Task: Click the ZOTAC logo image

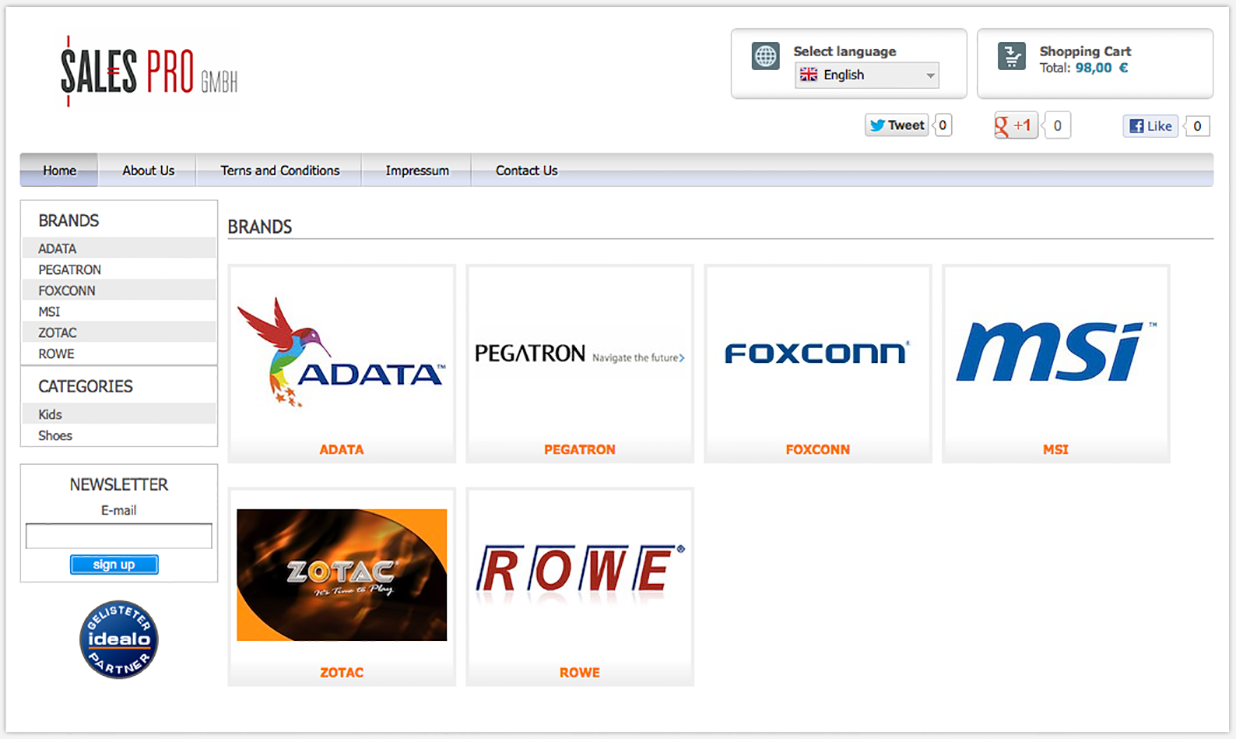Action: [342, 575]
